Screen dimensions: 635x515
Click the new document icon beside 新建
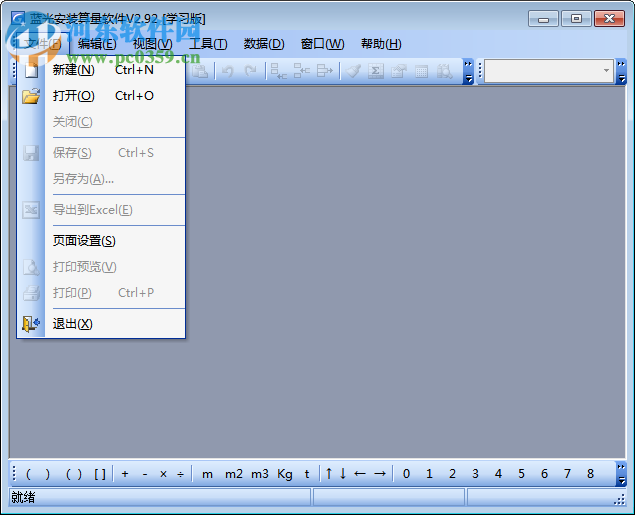coord(31,70)
